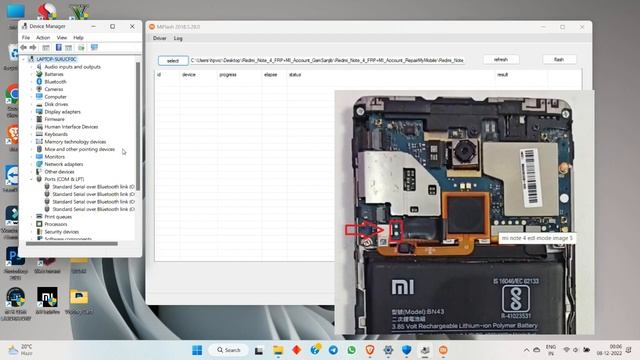Open WhatsApp from the taskbar
640x360 pixels.
[x=351, y=350]
